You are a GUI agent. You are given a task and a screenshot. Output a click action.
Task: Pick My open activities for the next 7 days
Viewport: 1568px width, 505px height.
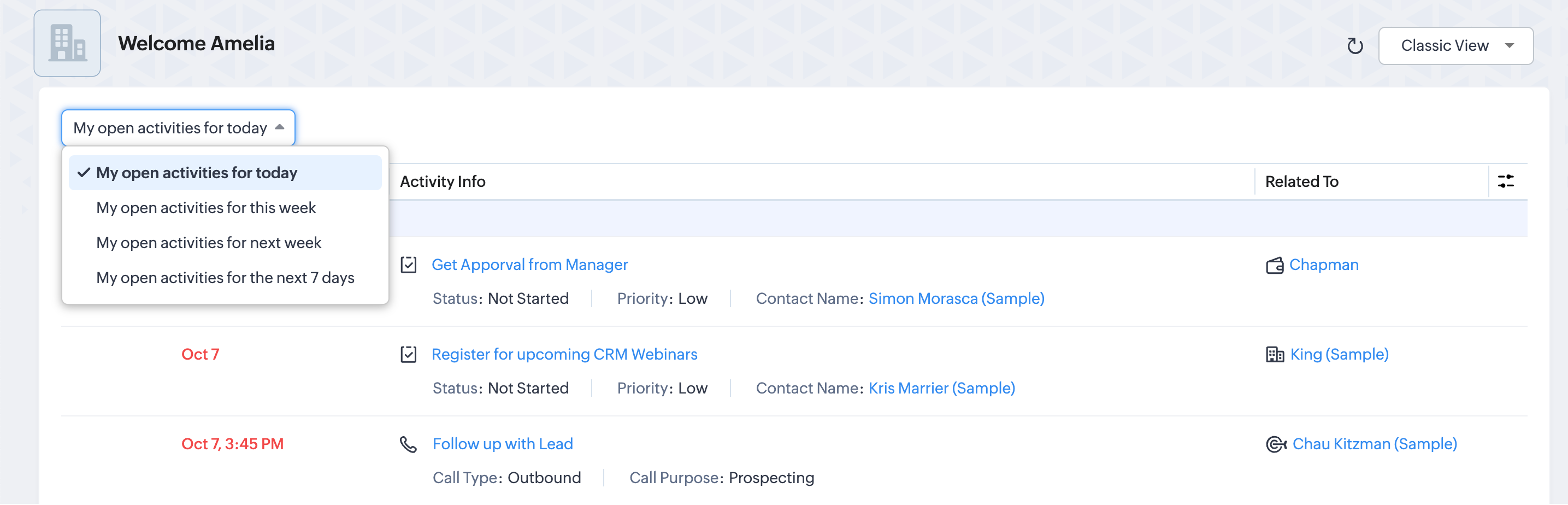pyautogui.click(x=225, y=278)
